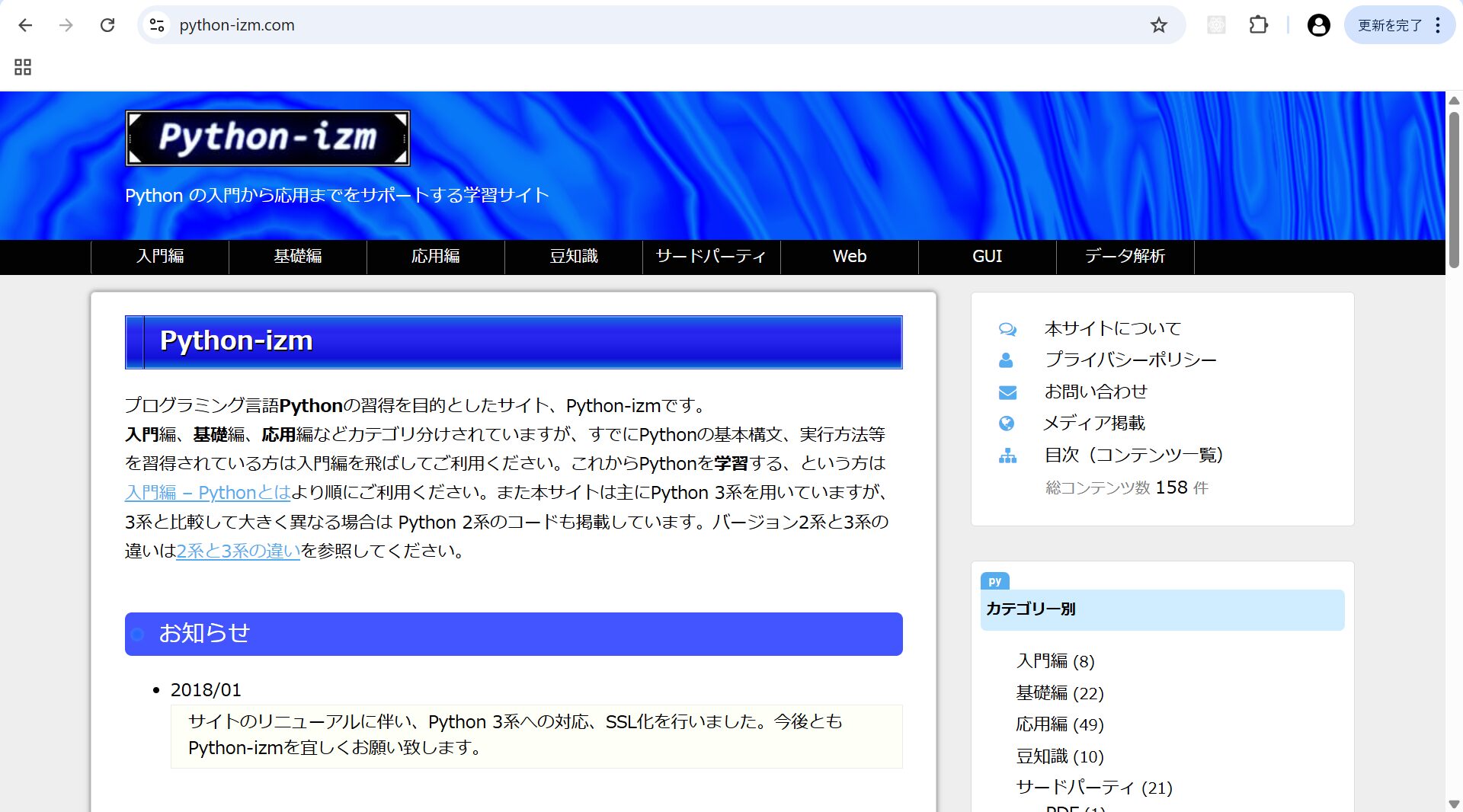This screenshot has height=812, width=1463.
Task: Open the 入門編 navigation menu
Action: point(160,257)
